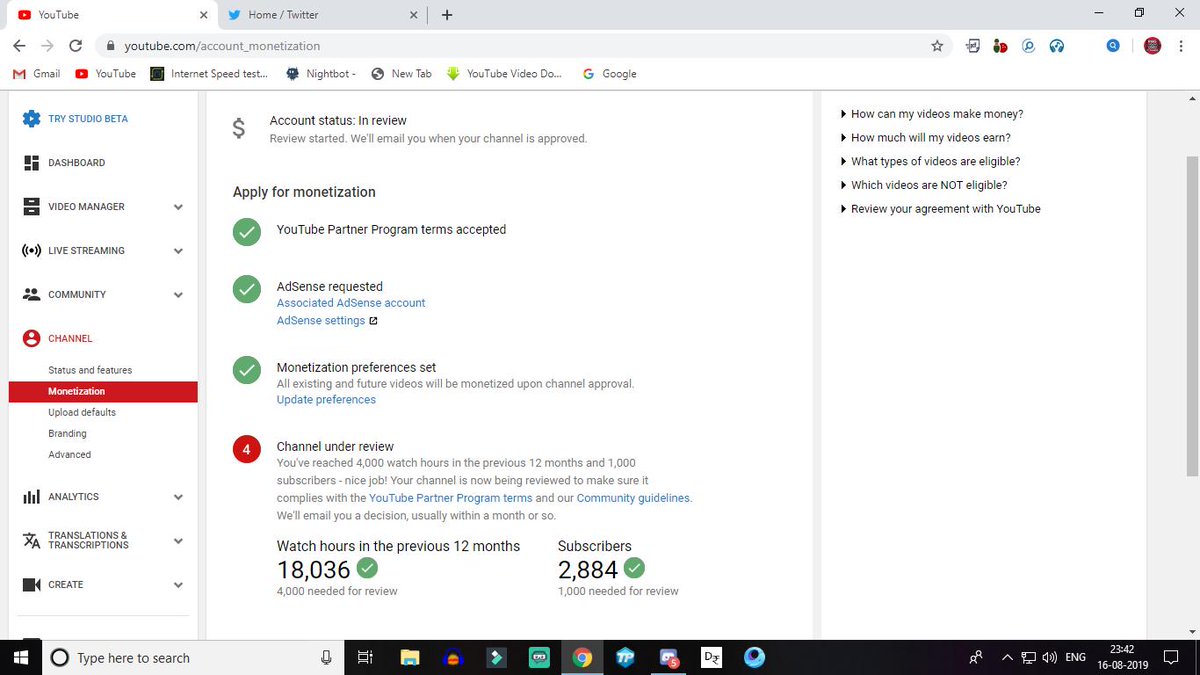Screen dimensions: 1200x675
Task: Reload the page
Action: pyautogui.click(x=75, y=45)
